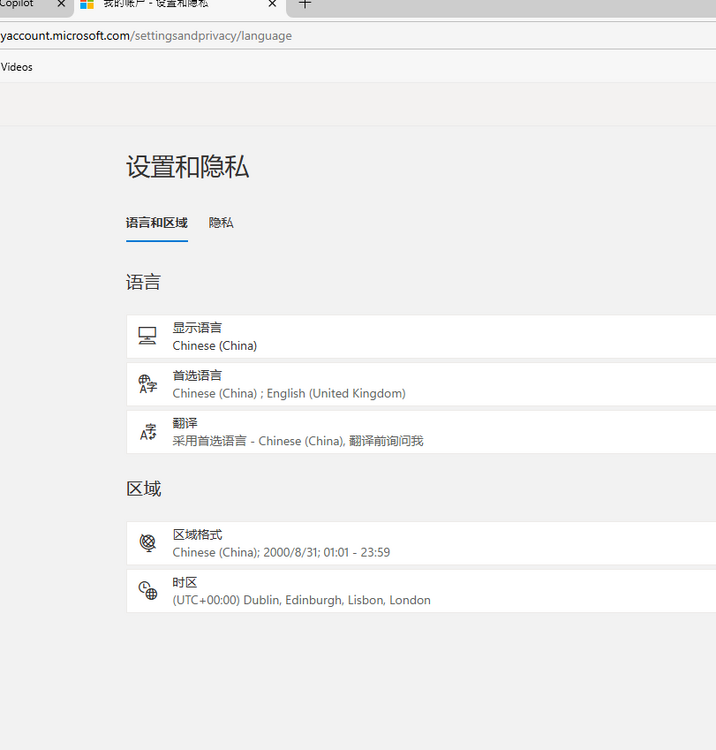Close the Microsoft account settings tab
Image resolution: width=716 pixels, height=750 pixels.
272,4
